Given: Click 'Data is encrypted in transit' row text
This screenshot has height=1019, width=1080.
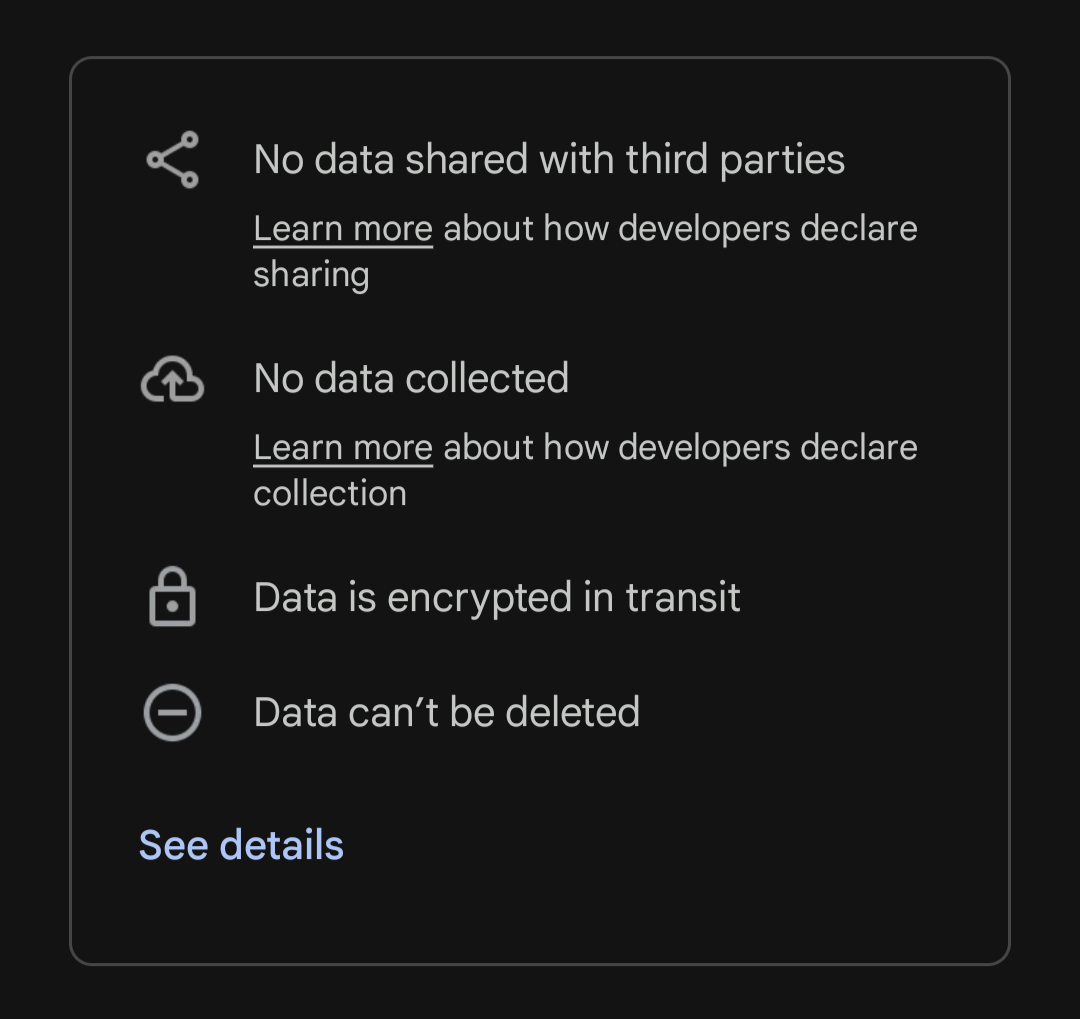Looking at the screenshot, I should click(497, 597).
